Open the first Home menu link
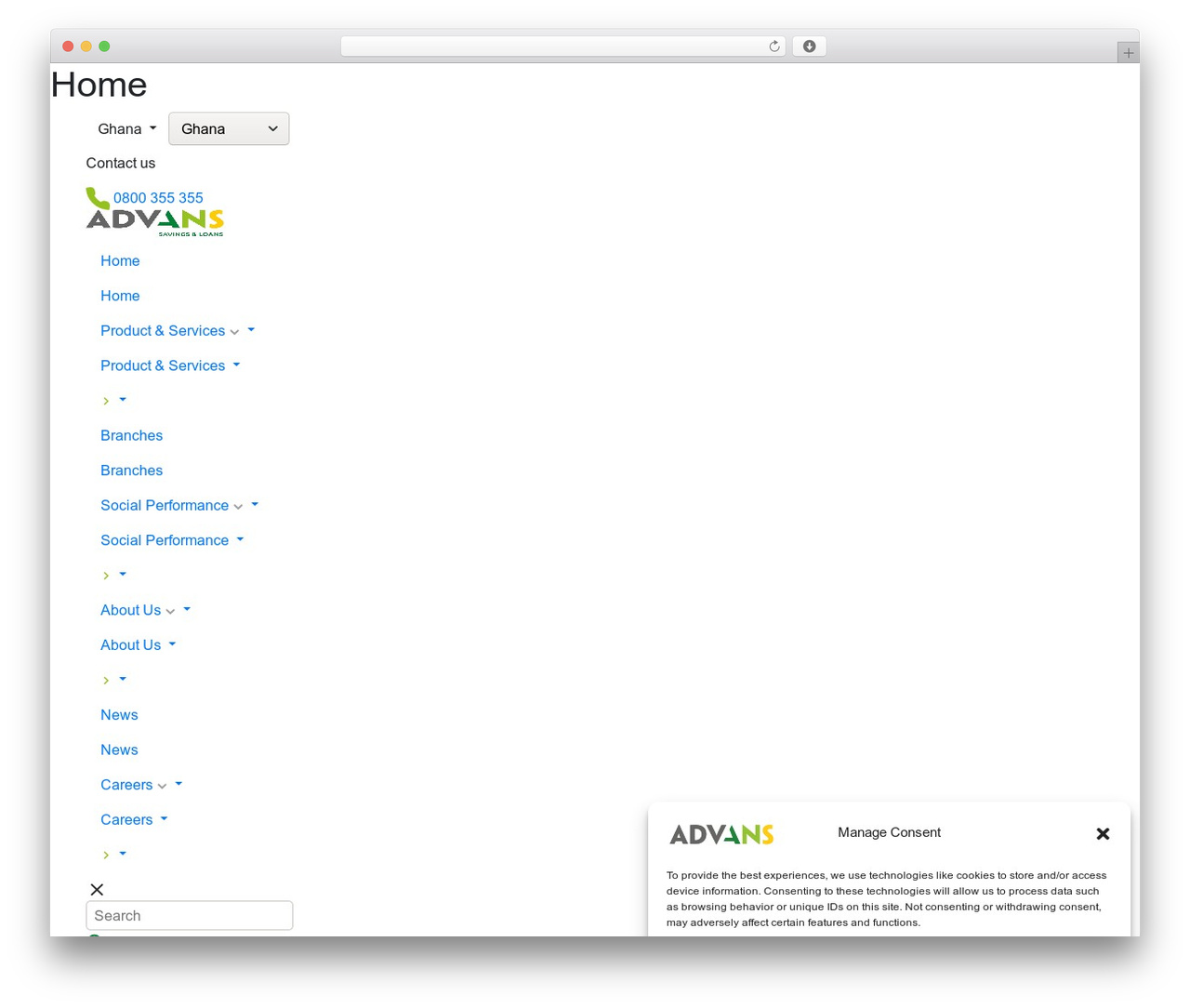This screenshot has height=1008, width=1190. pyautogui.click(x=120, y=261)
